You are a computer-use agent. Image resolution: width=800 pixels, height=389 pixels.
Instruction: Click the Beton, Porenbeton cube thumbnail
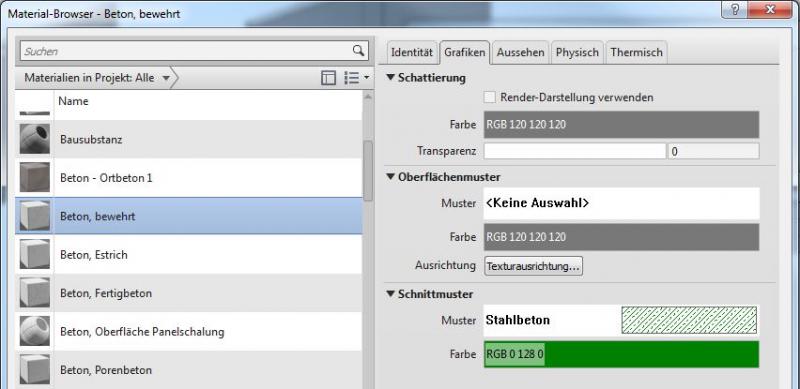(35, 369)
